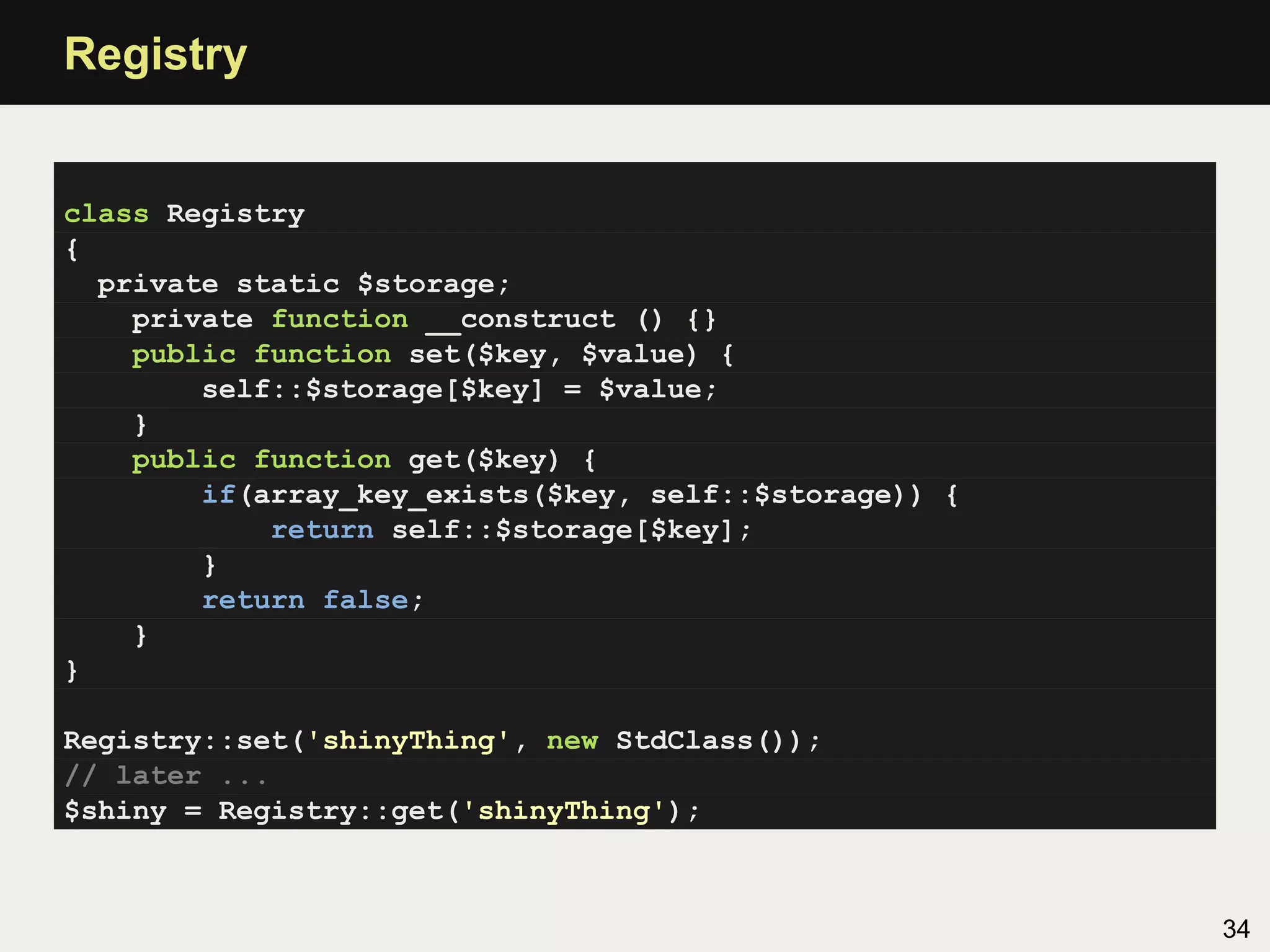Click the 'return false;' statement
The image size is (1270, 952).
[x=313, y=601]
